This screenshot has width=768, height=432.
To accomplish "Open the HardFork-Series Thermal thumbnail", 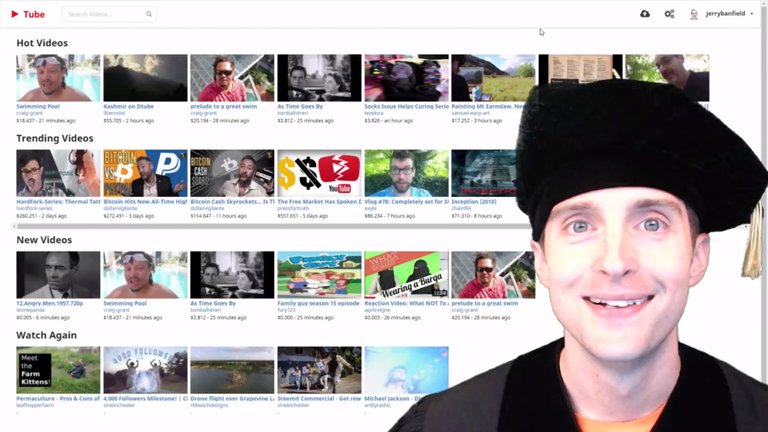I will 58,173.
